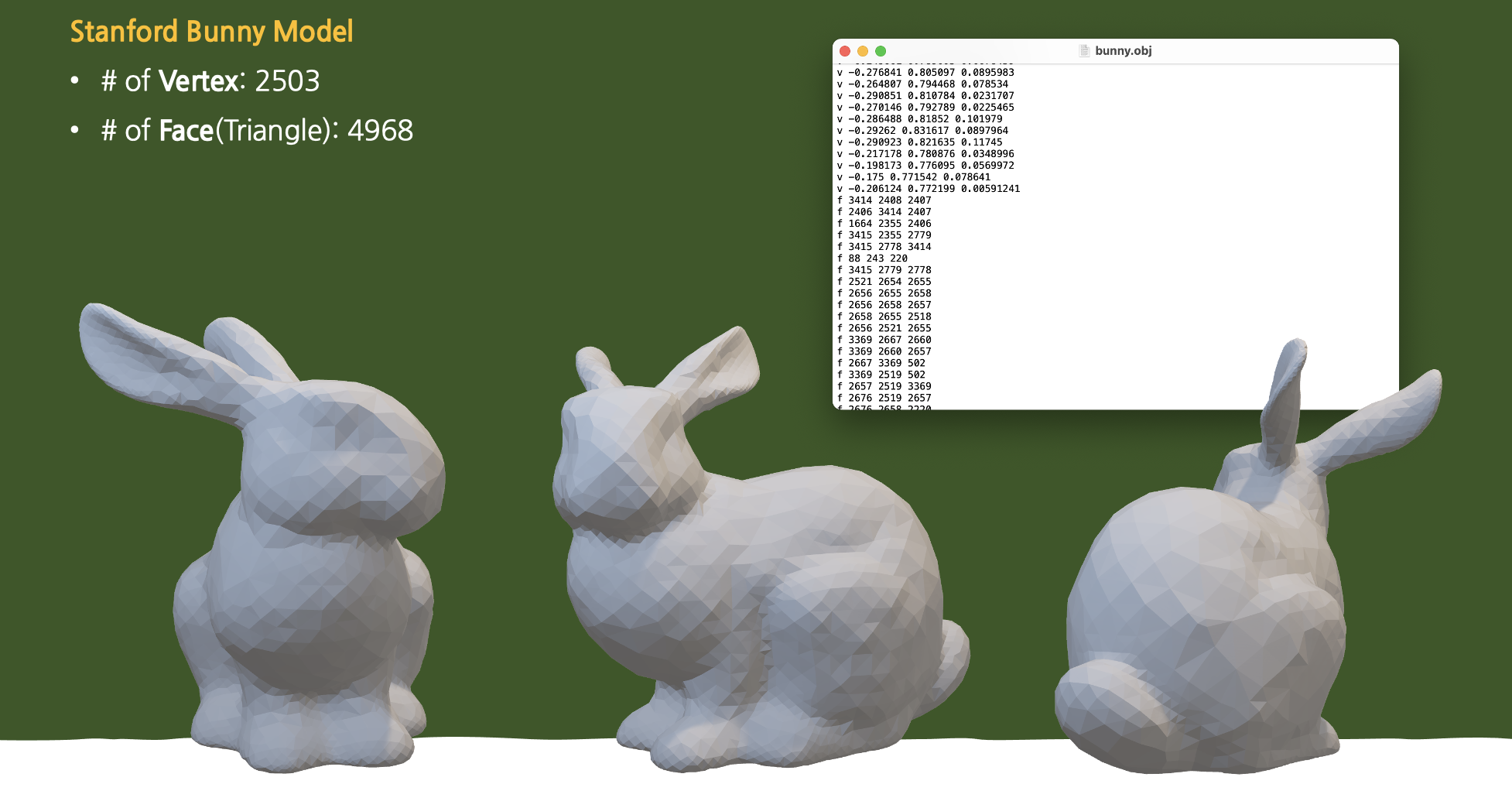This screenshot has height=808, width=1512.
Task: Click face line 'f 3369 2519 502'
Action: point(881,375)
